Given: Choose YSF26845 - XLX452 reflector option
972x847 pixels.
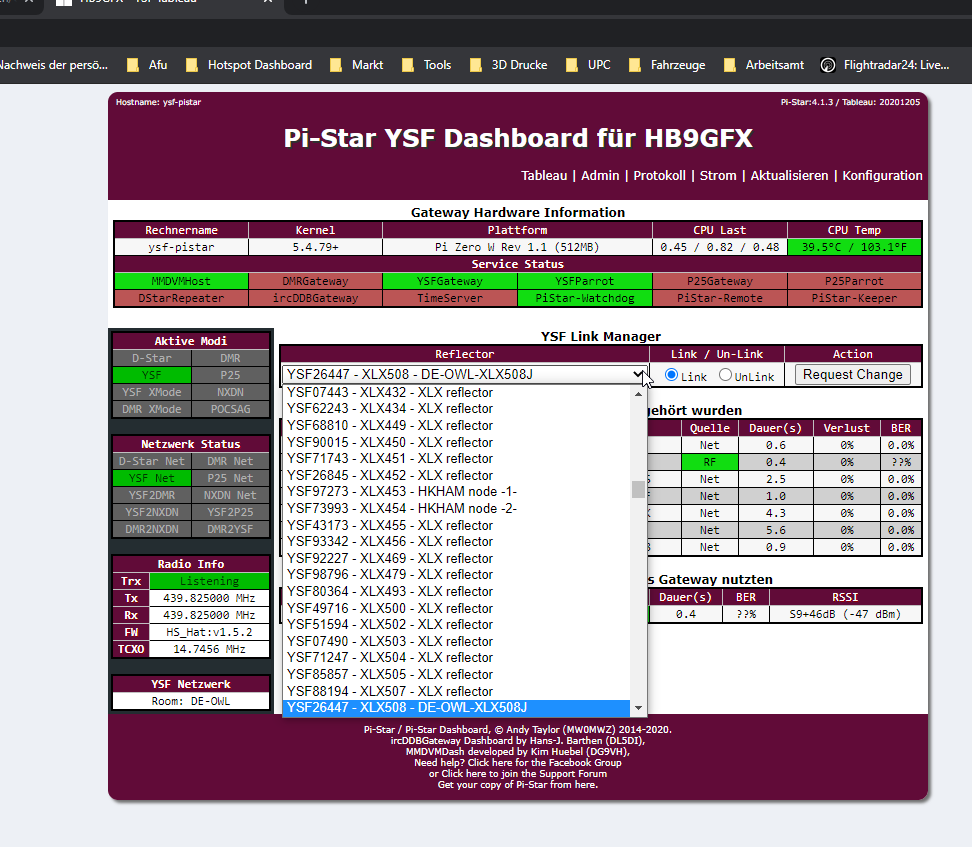Looking at the screenshot, I should point(456,476).
